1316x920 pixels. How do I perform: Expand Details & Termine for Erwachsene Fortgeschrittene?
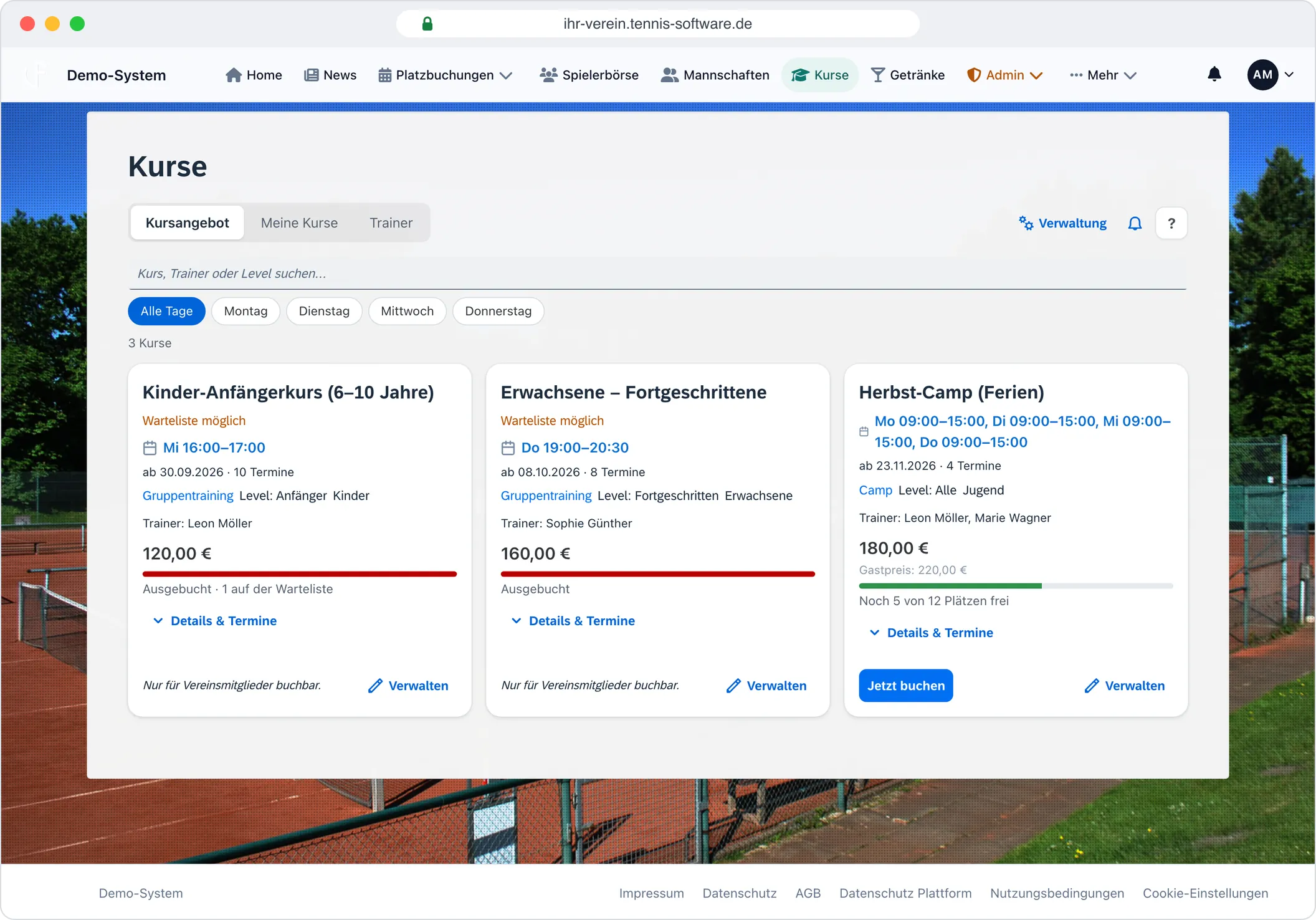(x=573, y=621)
